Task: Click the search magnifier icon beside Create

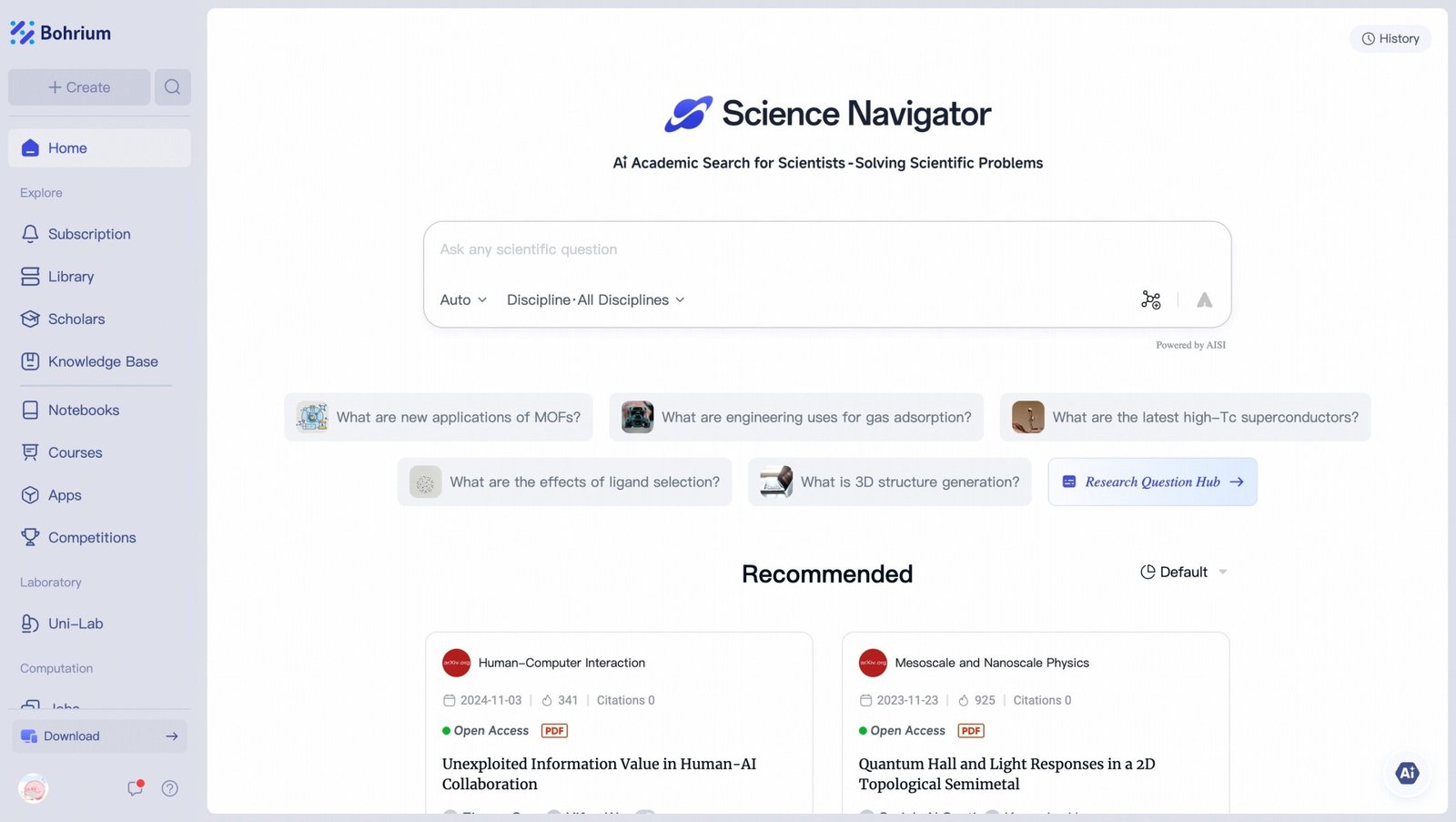Action: 172,87
